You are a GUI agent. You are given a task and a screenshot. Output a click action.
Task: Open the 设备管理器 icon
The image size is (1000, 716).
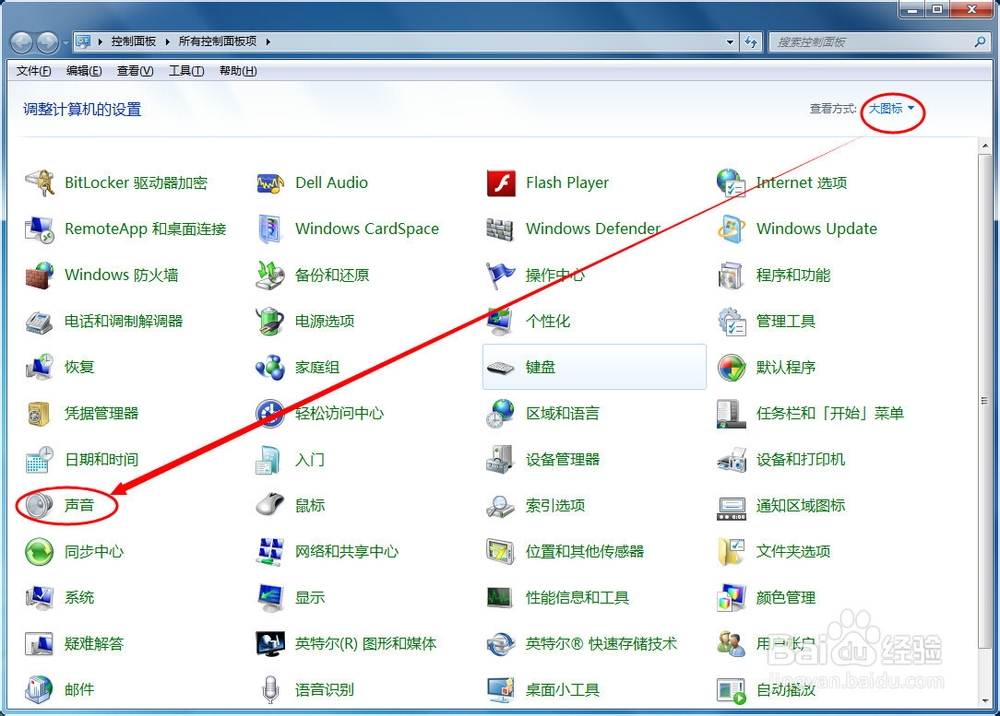pos(501,460)
